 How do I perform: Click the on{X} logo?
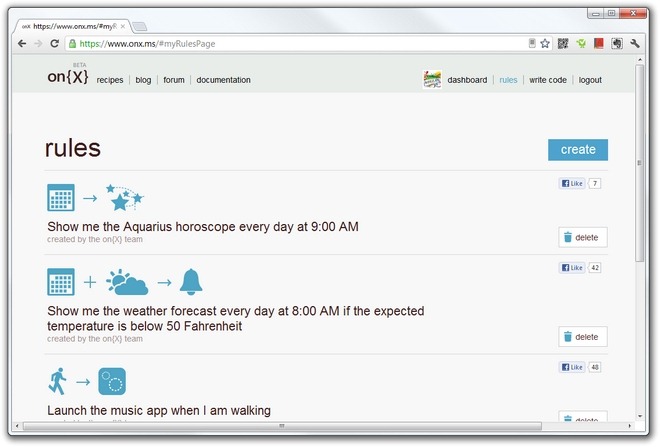(x=68, y=76)
